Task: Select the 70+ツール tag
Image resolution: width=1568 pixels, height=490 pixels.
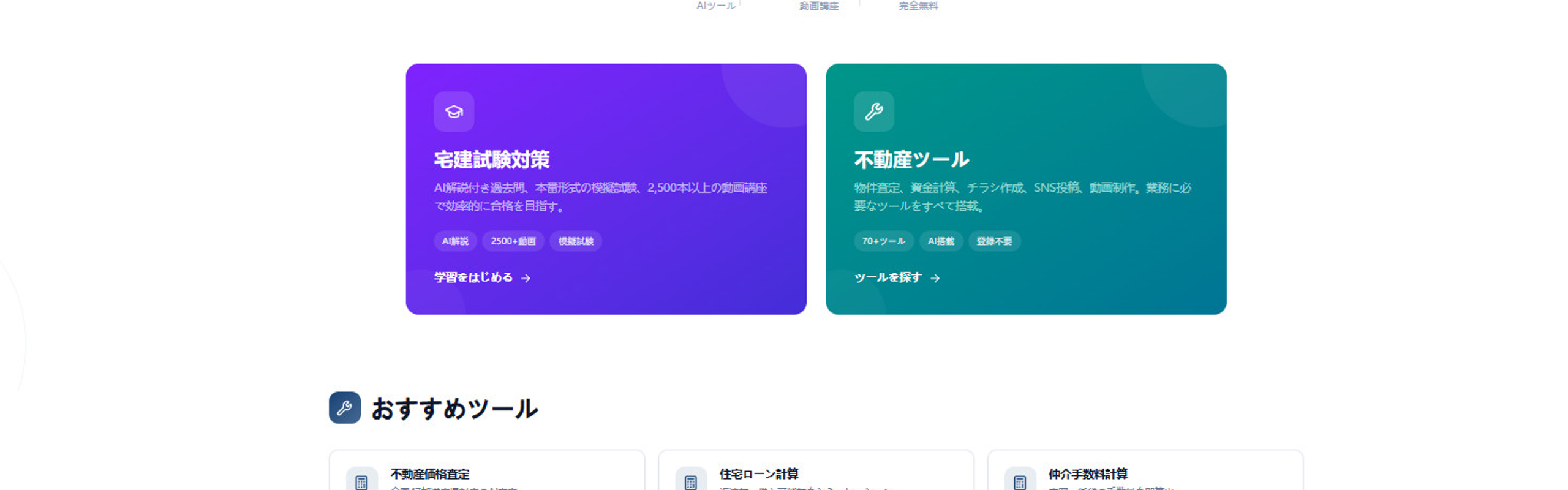Action: click(x=883, y=241)
